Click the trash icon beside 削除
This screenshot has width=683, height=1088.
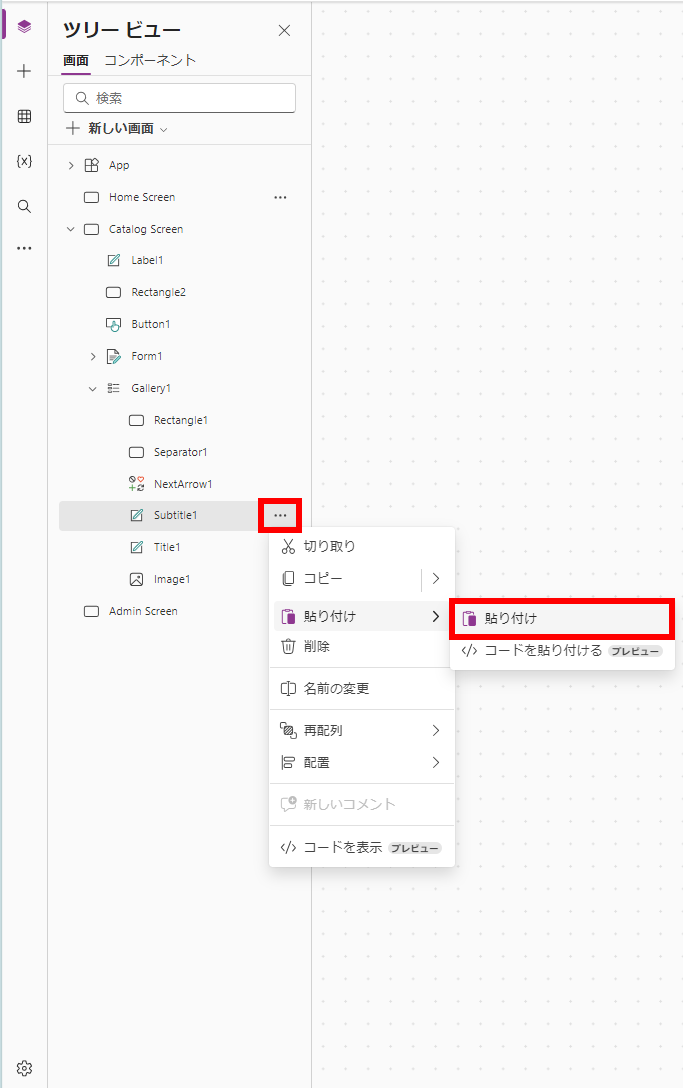pos(288,646)
